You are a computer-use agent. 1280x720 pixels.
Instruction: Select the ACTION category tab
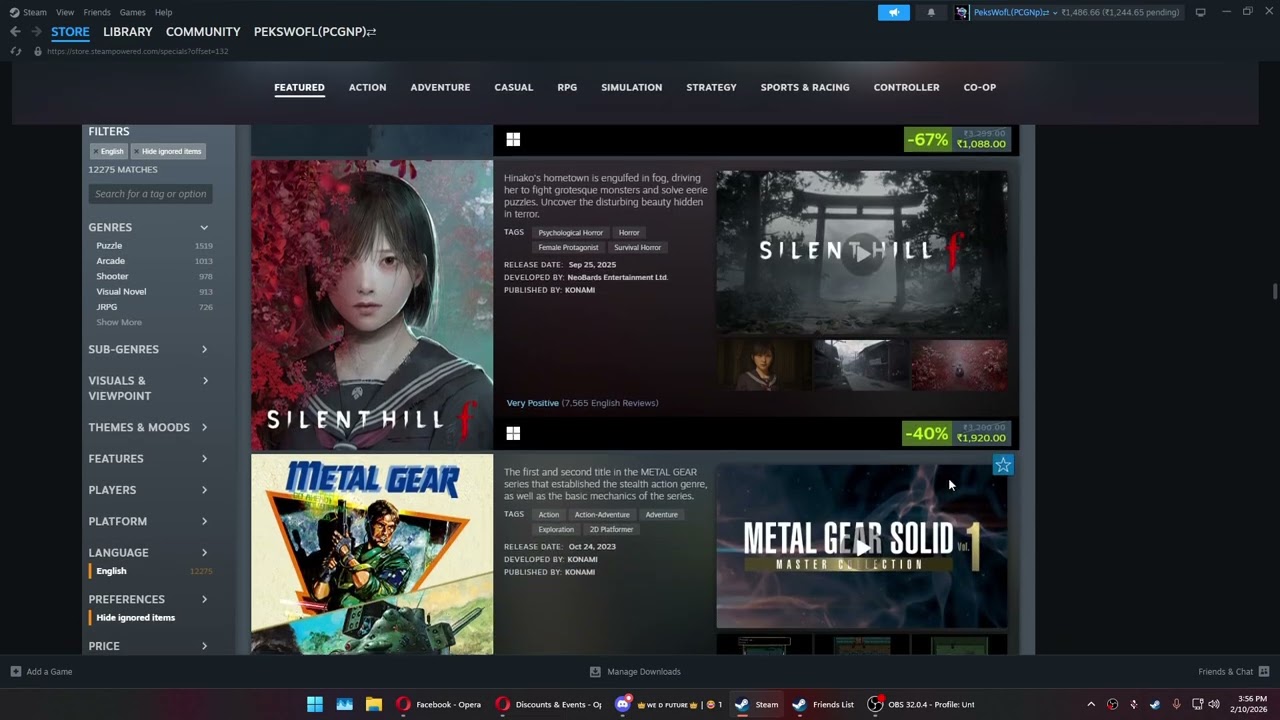point(367,87)
